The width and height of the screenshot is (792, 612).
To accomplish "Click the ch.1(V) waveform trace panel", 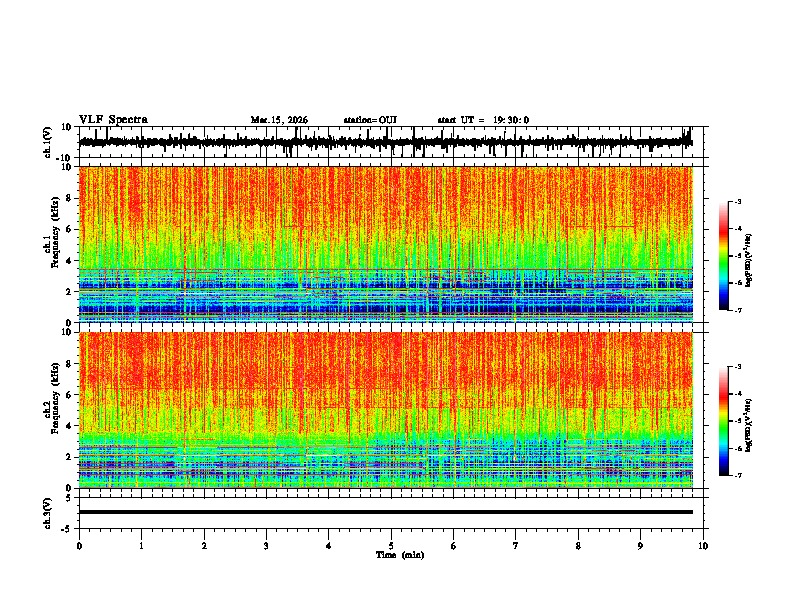I will pos(393,142).
